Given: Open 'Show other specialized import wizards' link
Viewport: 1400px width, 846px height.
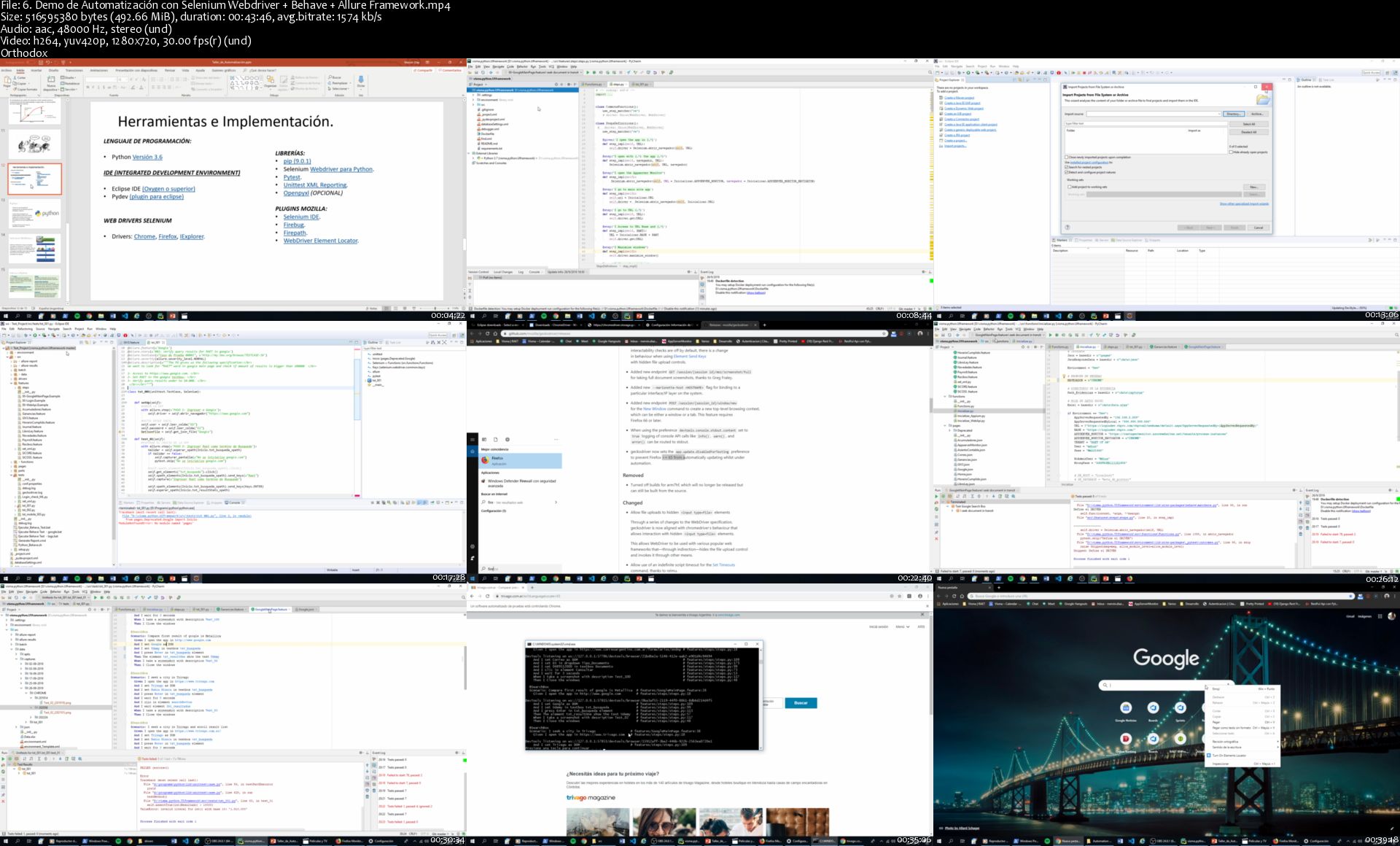Looking at the screenshot, I should point(1244,203).
